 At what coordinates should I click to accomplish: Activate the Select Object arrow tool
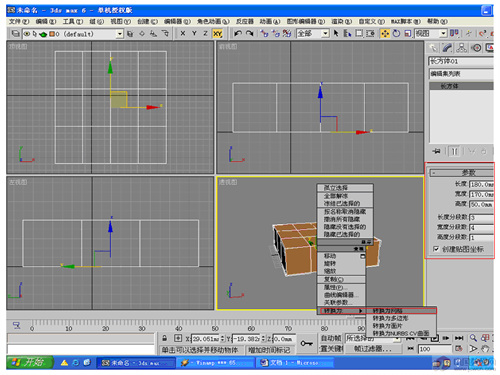[x=336, y=33]
